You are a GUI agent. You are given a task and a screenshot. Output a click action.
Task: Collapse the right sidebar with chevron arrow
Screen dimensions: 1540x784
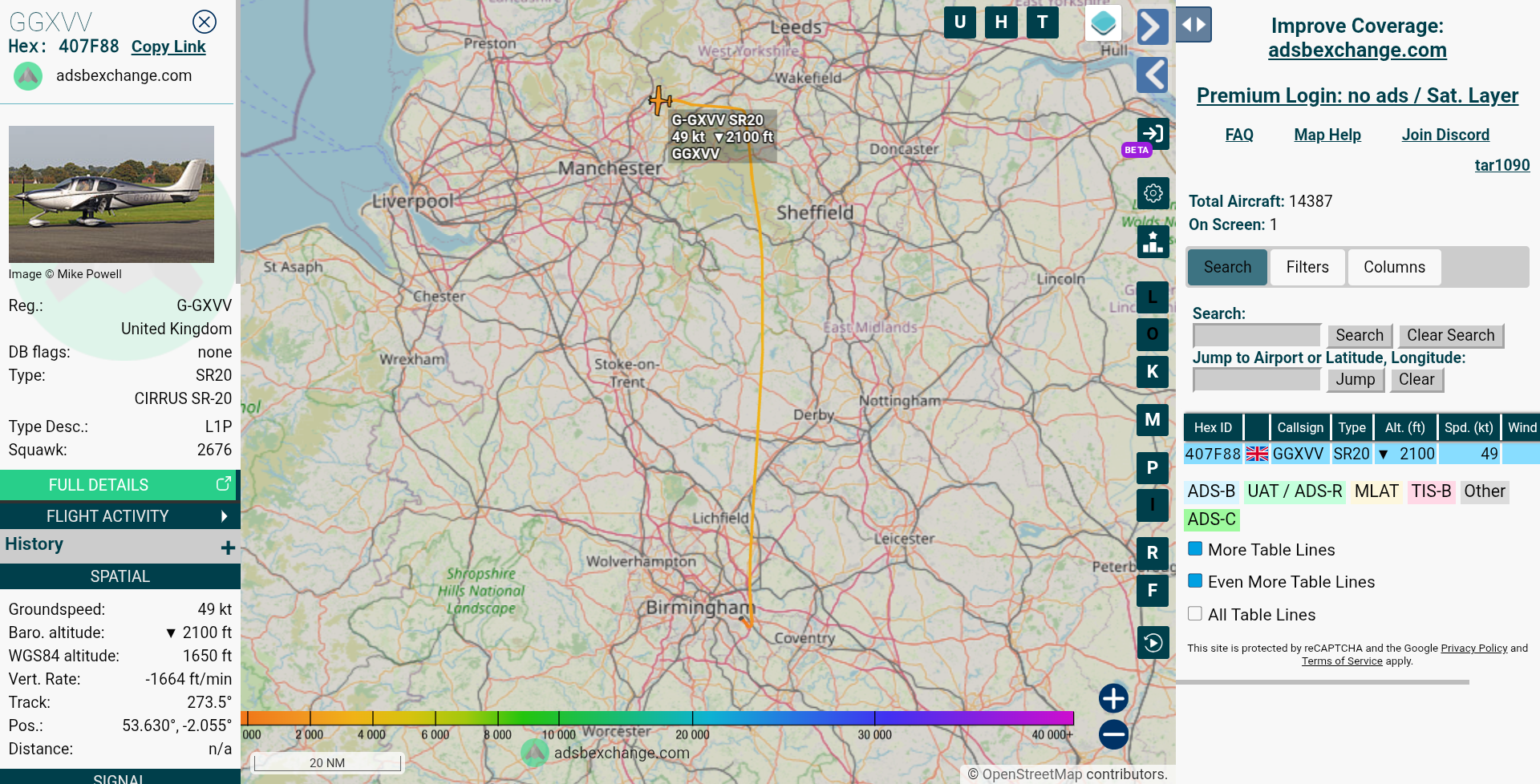(1152, 26)
